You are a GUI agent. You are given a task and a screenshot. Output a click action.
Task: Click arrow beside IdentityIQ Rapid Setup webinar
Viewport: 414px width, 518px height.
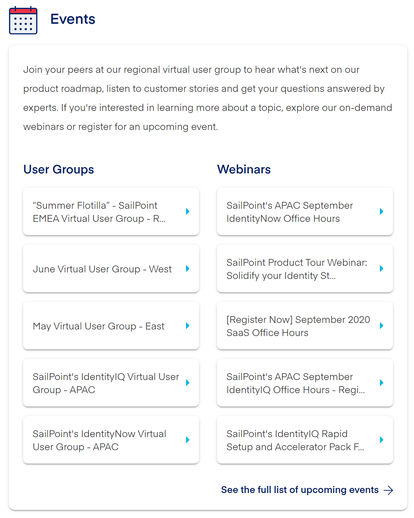pos(382,440)
